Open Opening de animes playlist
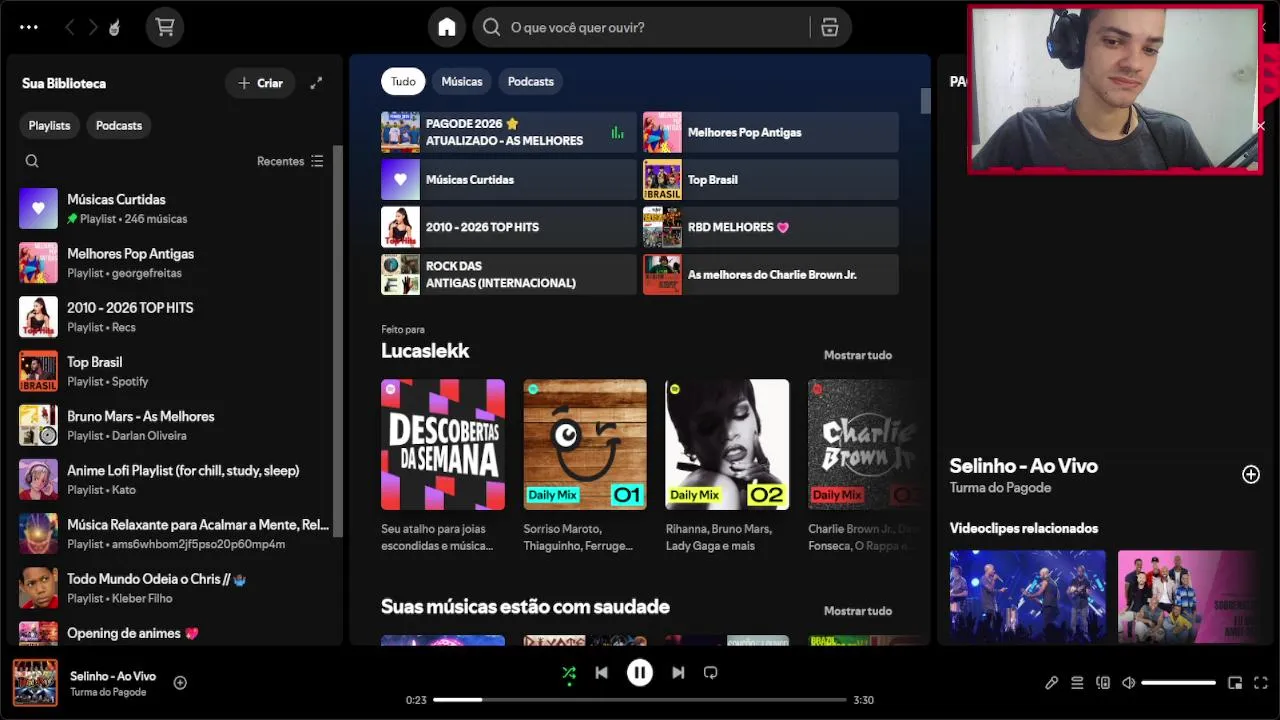 coord(172,632)
